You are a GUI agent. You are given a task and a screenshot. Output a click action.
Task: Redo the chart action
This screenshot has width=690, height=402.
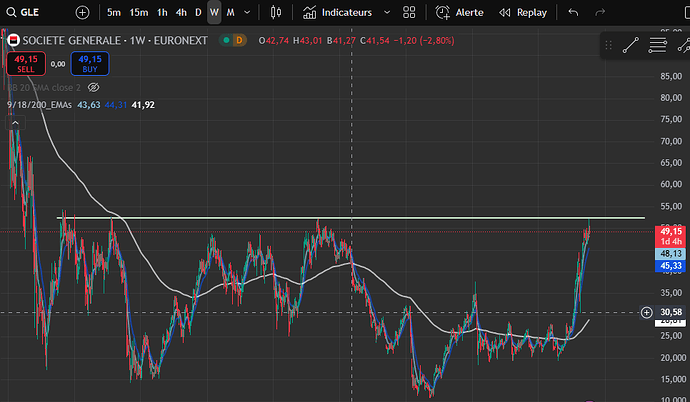click(x=600, y=12)
